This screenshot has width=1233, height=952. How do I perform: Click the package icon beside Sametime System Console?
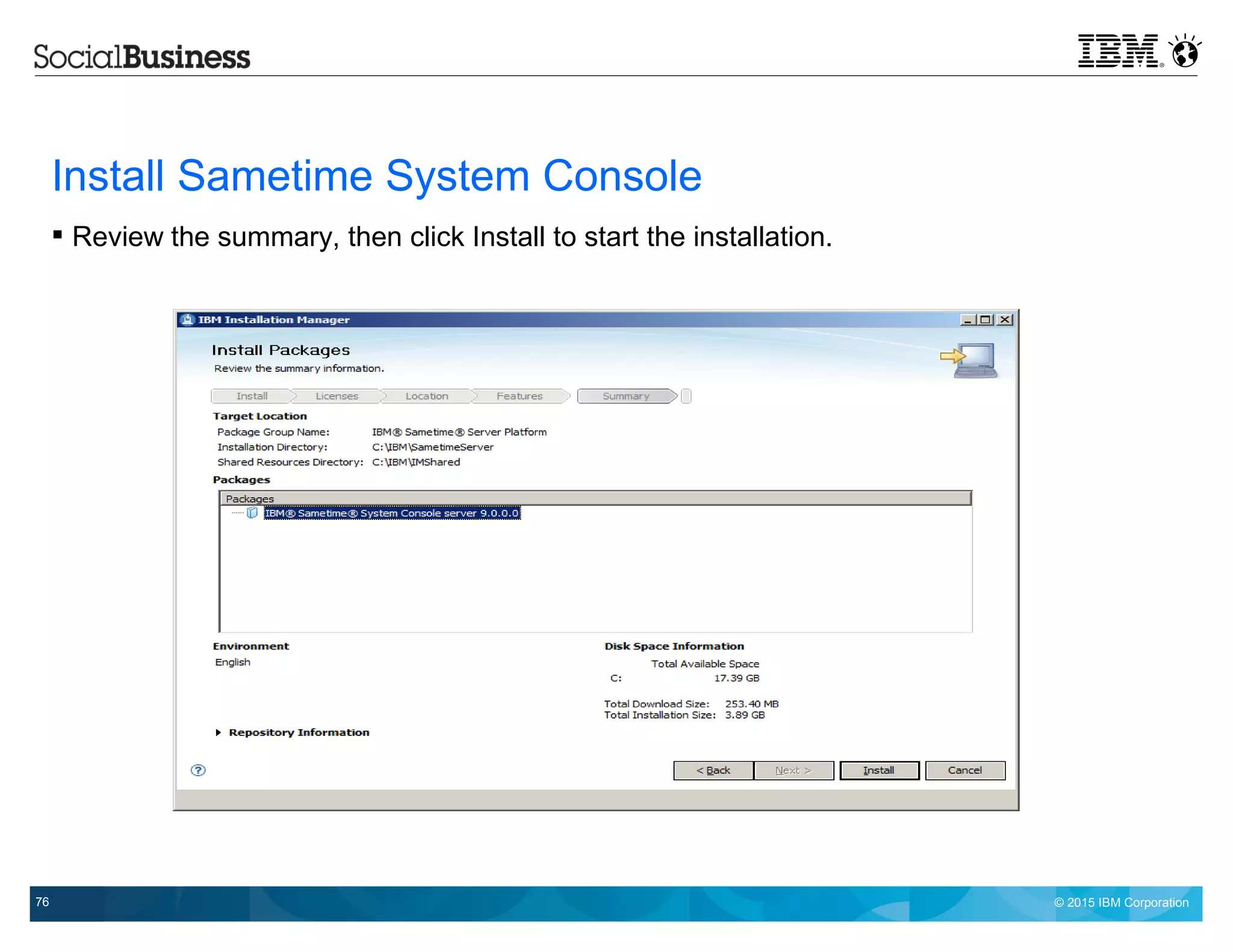point(253,513)
